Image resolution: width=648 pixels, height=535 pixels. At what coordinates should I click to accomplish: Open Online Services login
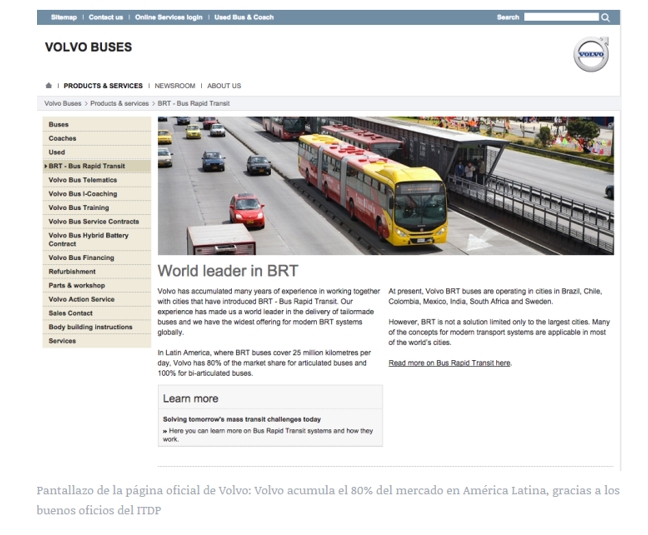(168, 17)
